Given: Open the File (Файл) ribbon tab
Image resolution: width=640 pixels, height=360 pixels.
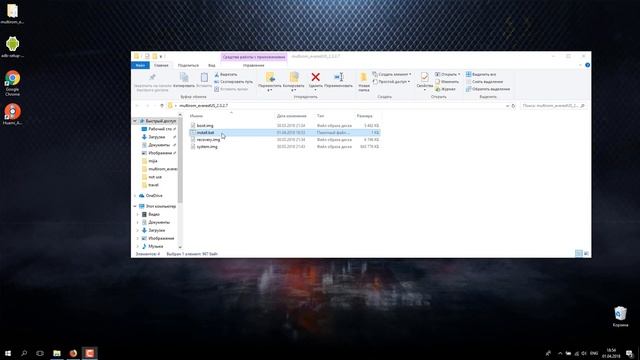Looking at the screenshot, I should coord(140,65).
